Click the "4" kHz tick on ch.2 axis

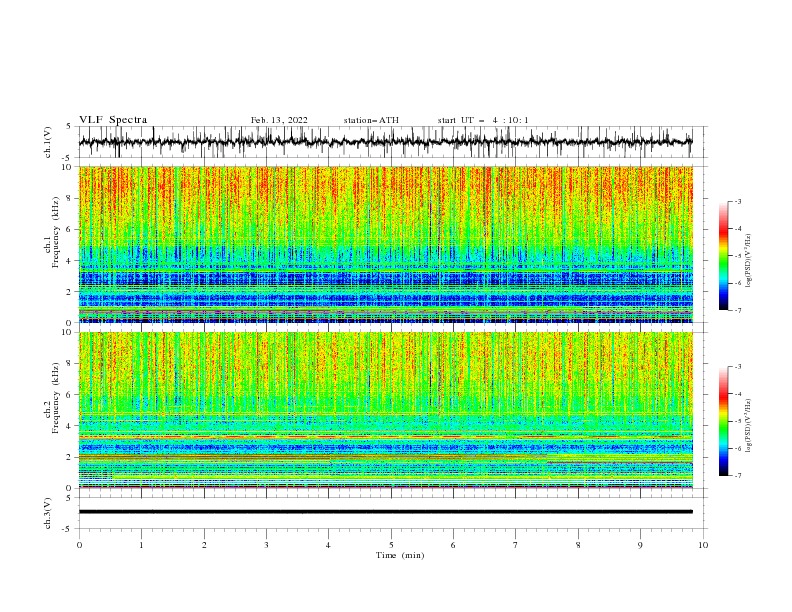click(x=70, y=426)
